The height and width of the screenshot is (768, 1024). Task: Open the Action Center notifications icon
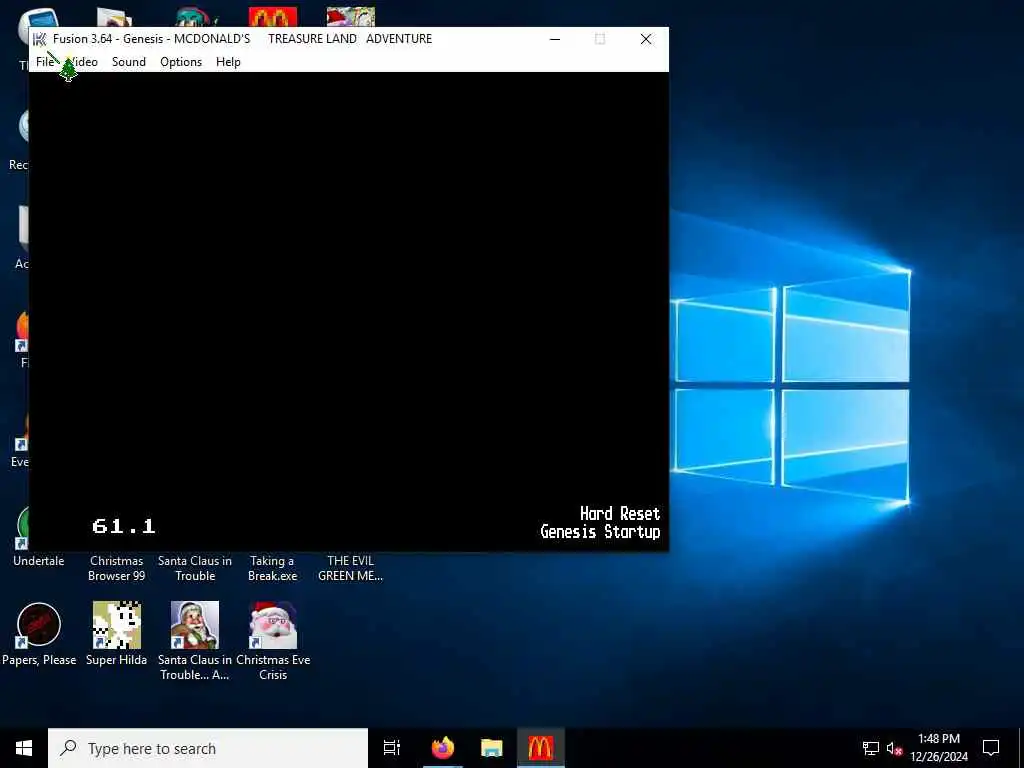[x=991, y=748]
